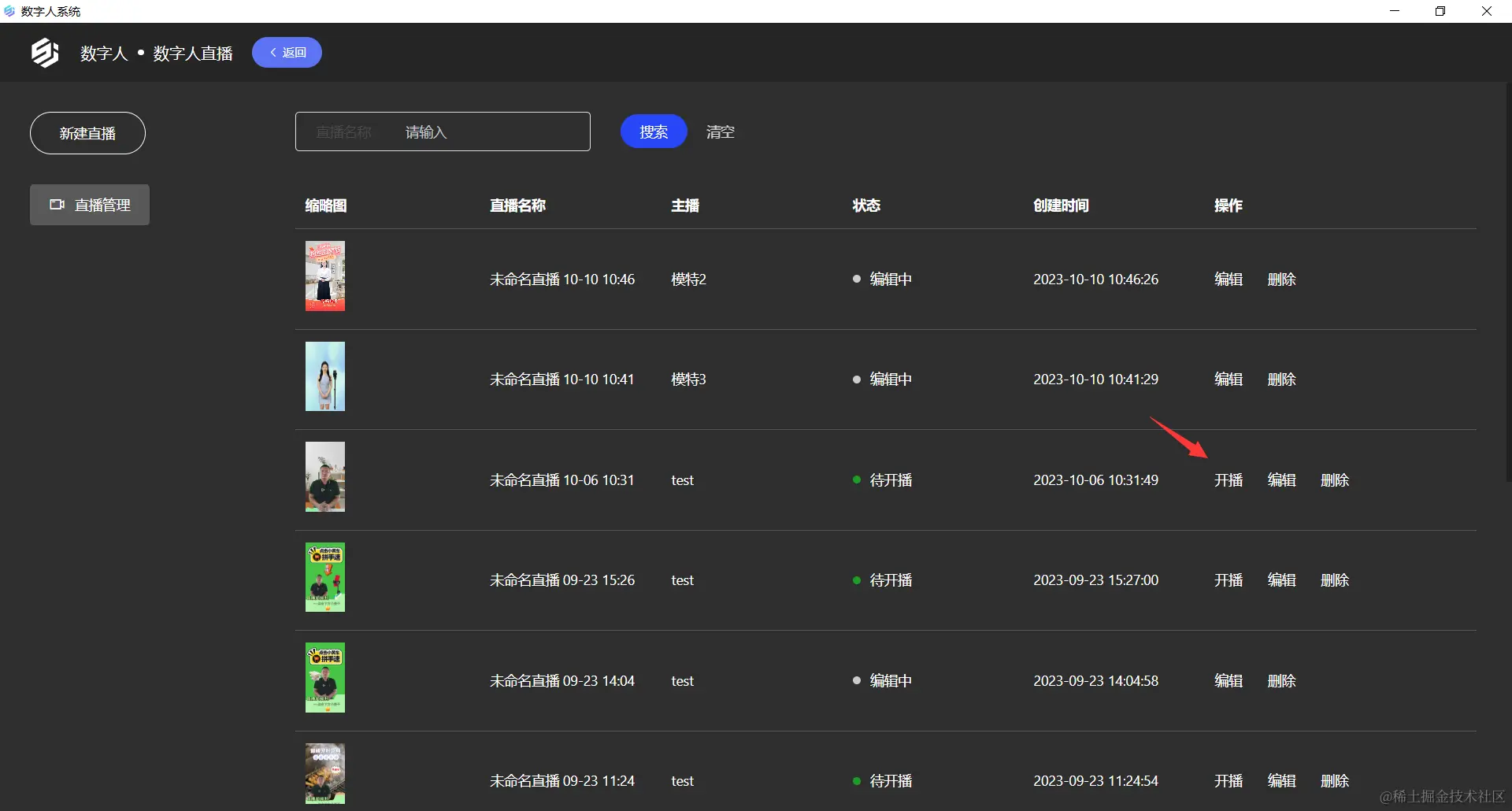Minimize the 数字人系统 window

click(1395, 11)
